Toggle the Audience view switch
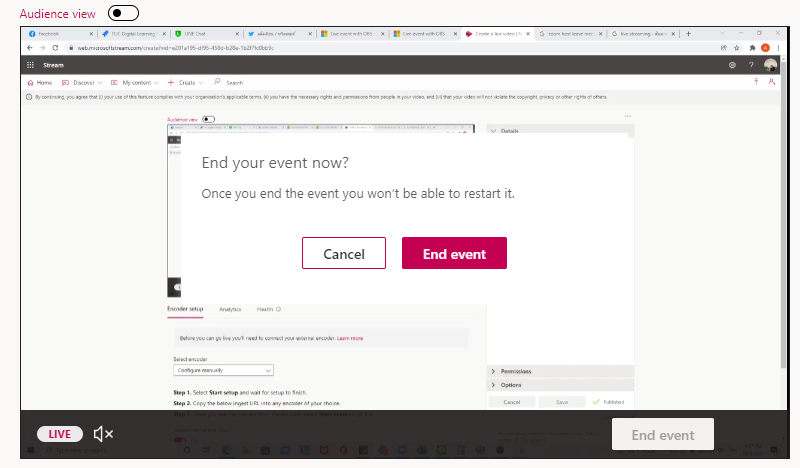800x468 pixels. [123, 13]
